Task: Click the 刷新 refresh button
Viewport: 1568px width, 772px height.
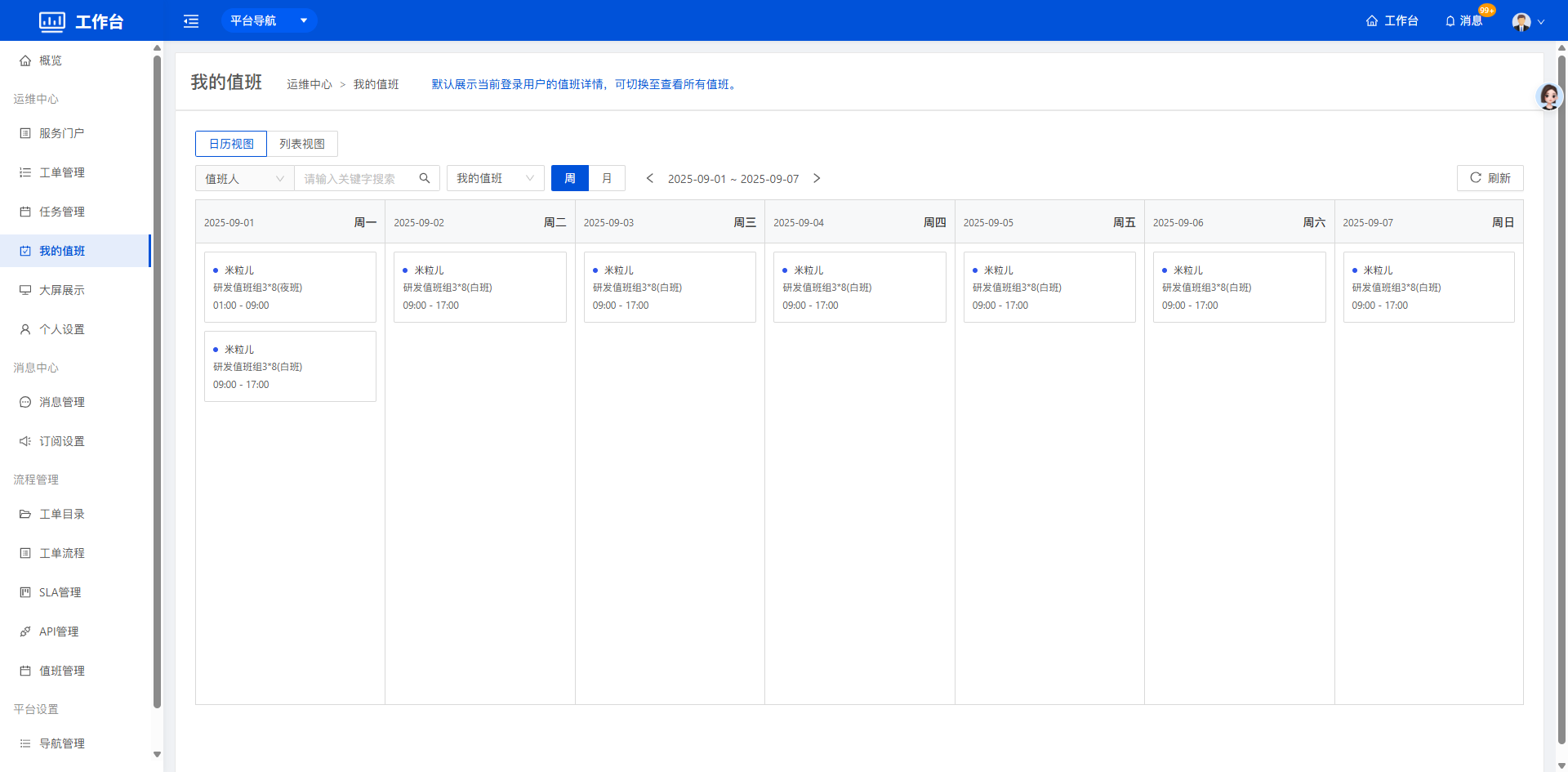Action: point(1490,178)
